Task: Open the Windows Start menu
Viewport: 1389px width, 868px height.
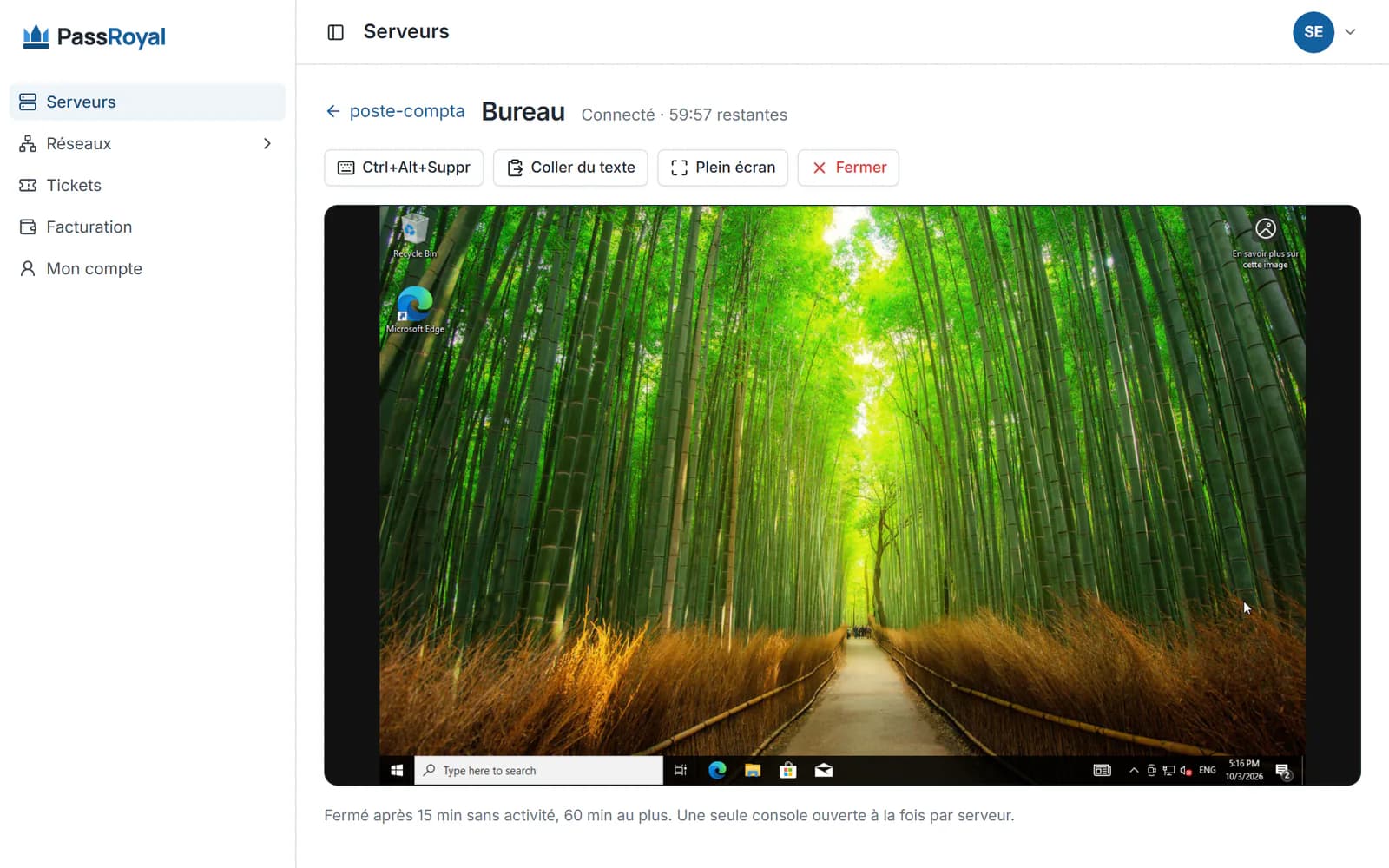Action: 397,770
